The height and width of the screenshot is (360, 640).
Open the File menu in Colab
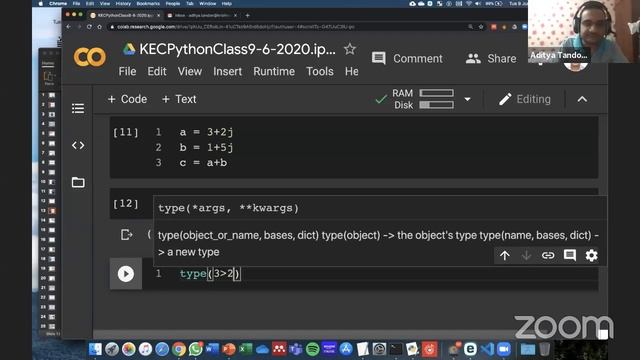pyautogui.click(x=127, y=71)
